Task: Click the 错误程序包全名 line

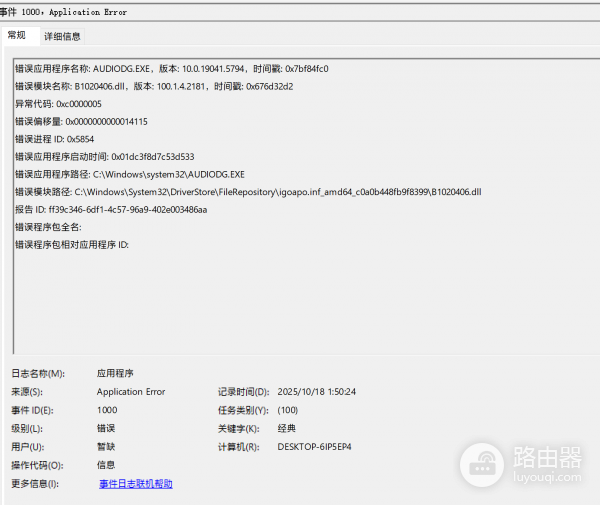Action: tap(48, 227)
